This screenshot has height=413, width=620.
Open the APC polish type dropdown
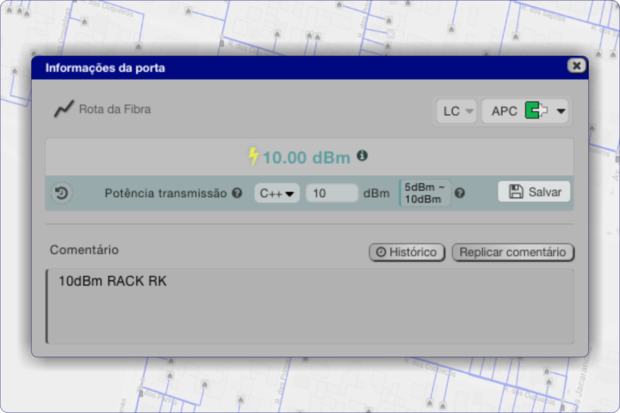click(x=525, y=111)
